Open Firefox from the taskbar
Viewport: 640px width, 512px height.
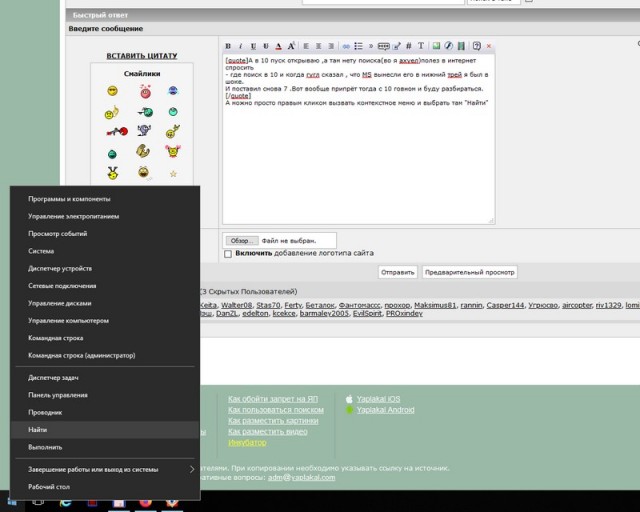145,503
